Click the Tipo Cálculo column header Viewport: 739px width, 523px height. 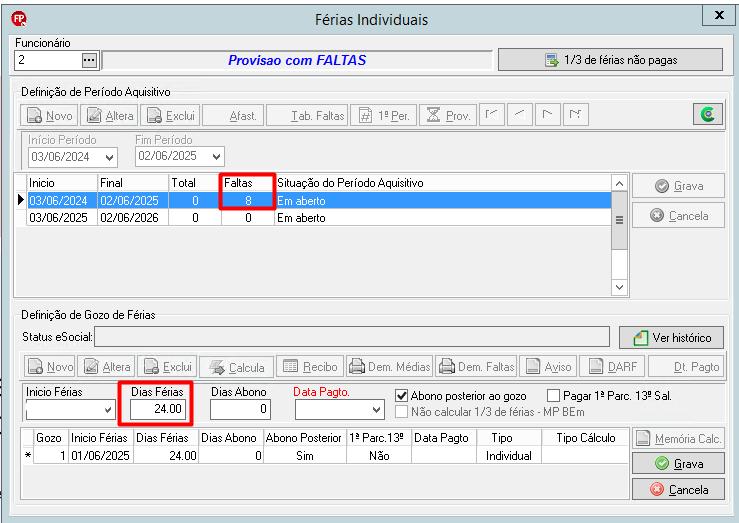coord(585,438)
